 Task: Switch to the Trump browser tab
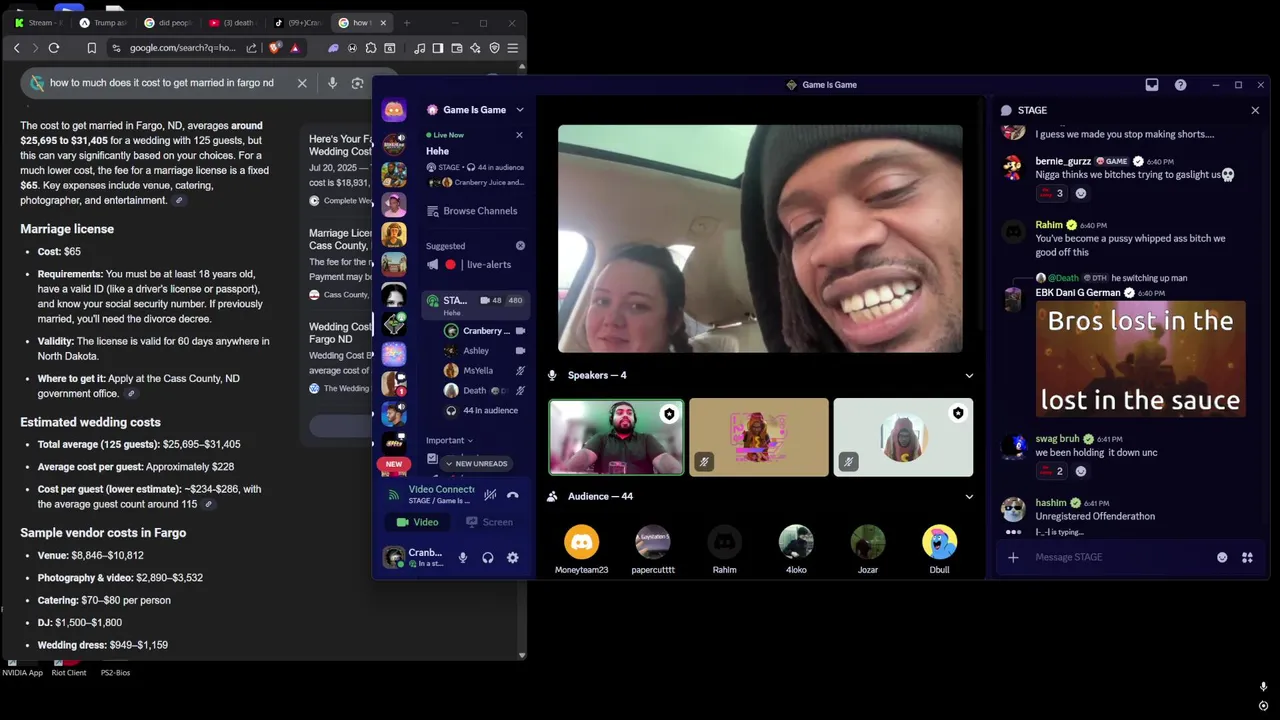(103, 23)
